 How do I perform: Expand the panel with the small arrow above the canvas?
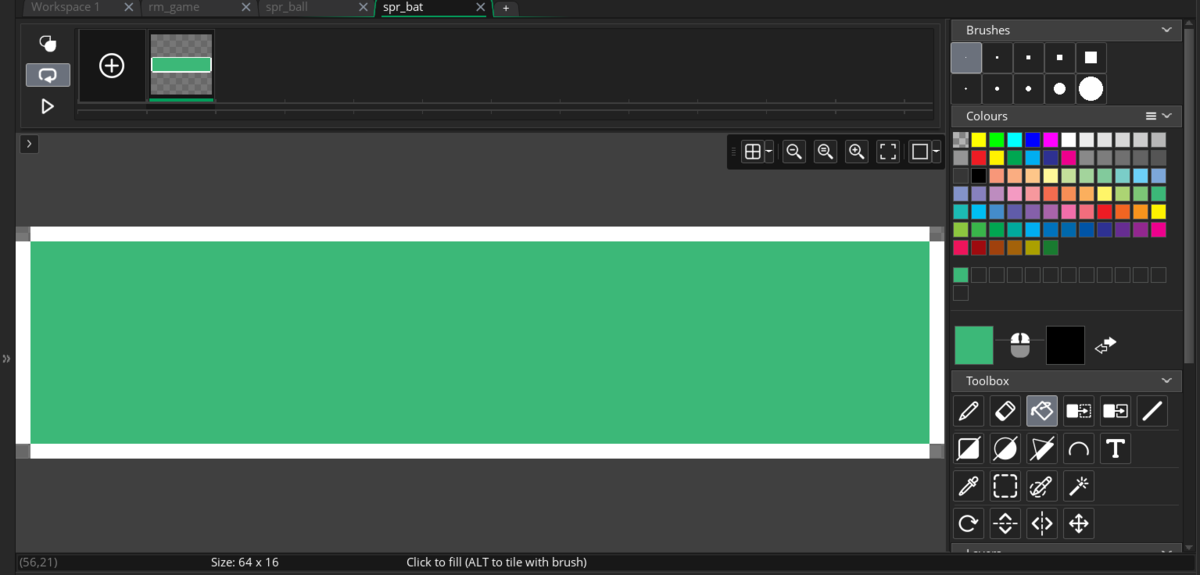click(29, 144)
